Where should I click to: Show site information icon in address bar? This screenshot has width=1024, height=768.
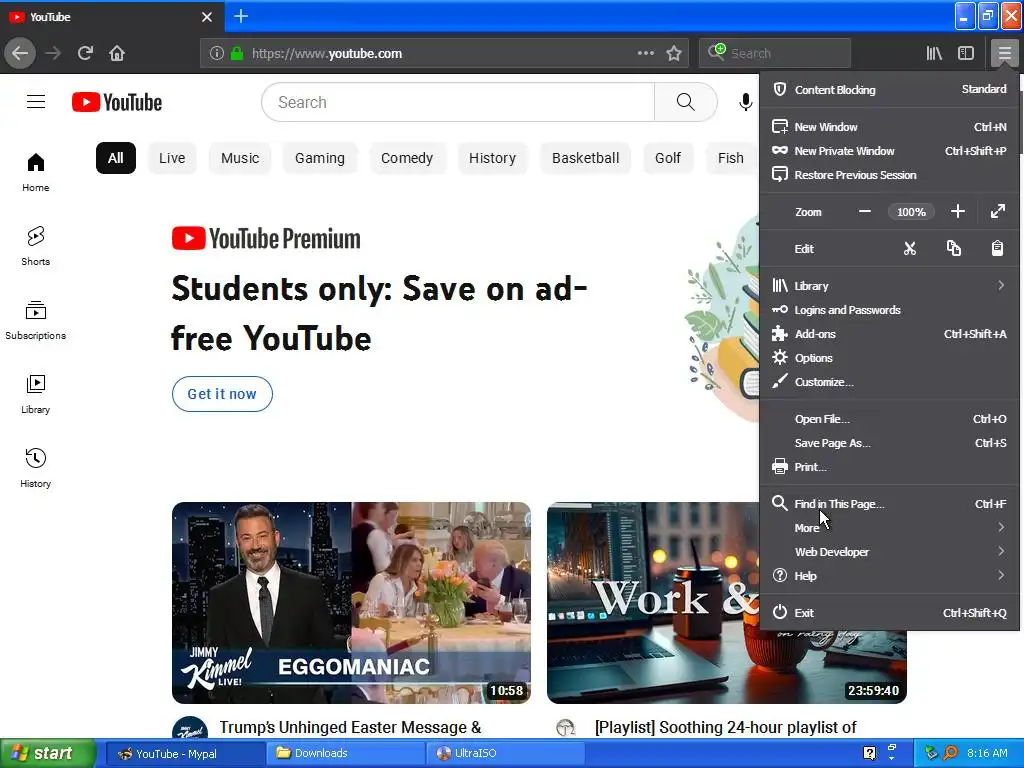pos(217,53)
